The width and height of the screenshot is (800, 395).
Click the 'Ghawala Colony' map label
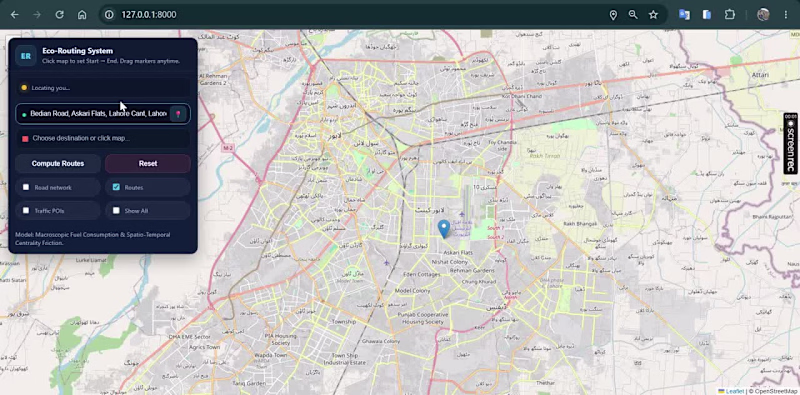click(x=381, y=341)
